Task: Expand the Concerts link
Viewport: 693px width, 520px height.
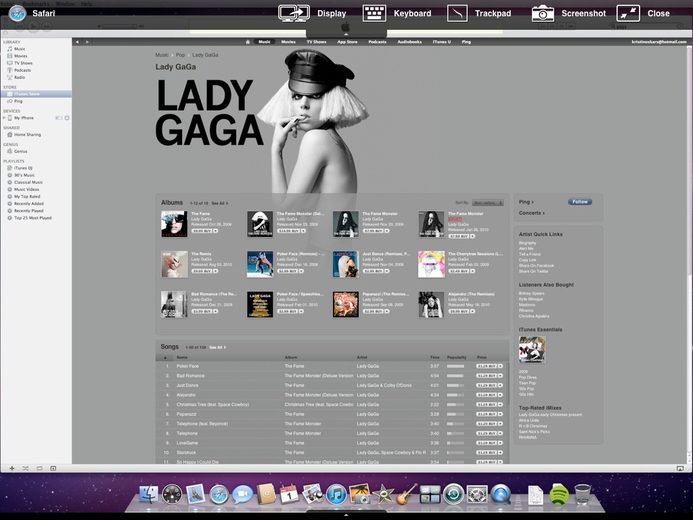Action: click(x=532, y=213)
